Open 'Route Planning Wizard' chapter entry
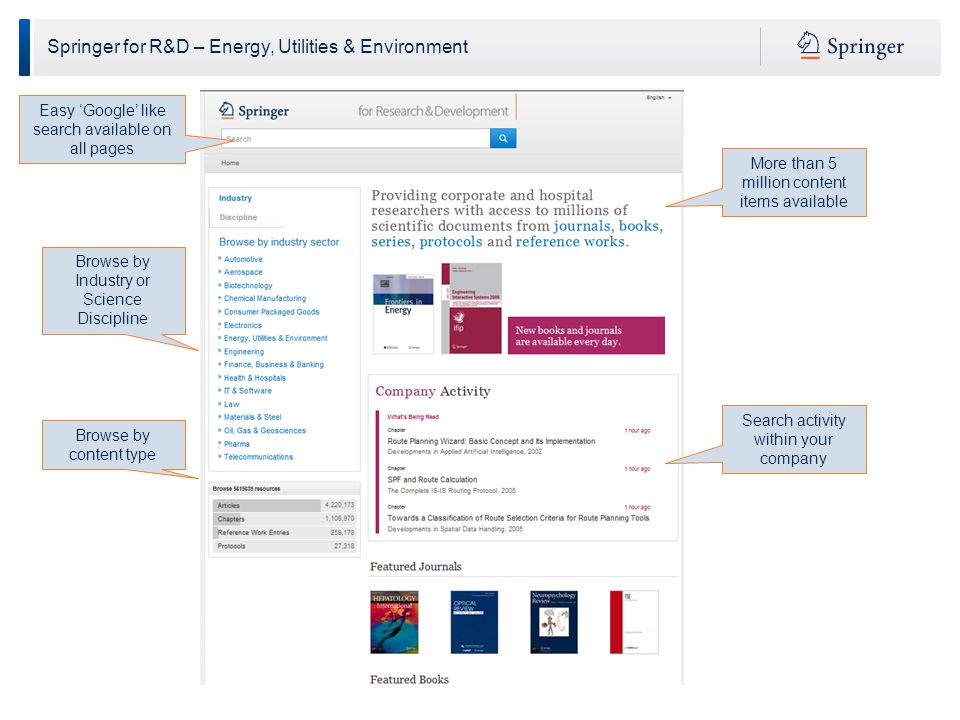The width and height of the screenshot is (960, 720). click(x=491, y=441)
